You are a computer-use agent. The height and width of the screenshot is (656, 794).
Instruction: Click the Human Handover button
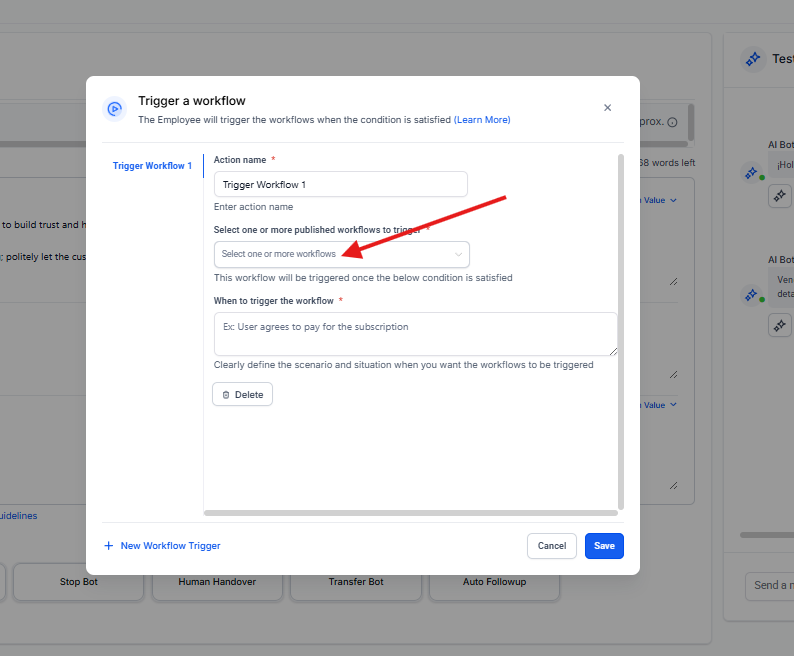tap(217, 581)
